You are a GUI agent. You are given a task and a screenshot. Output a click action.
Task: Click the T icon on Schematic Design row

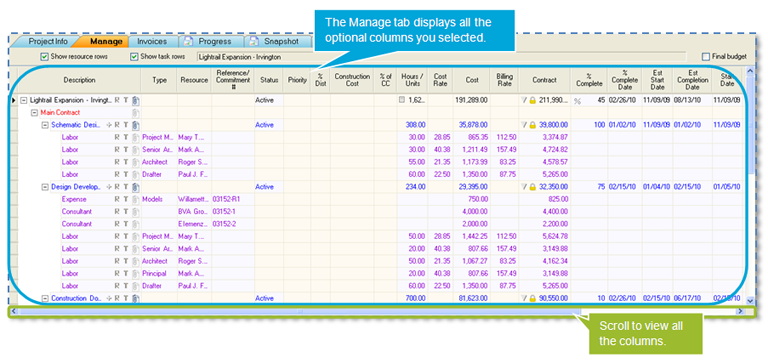(x=125, y=125)
